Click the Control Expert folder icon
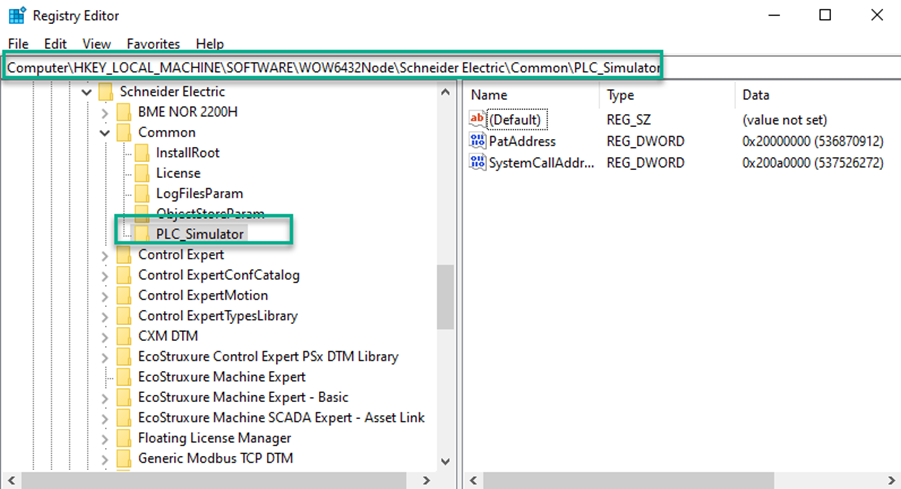 click(124, 255)
